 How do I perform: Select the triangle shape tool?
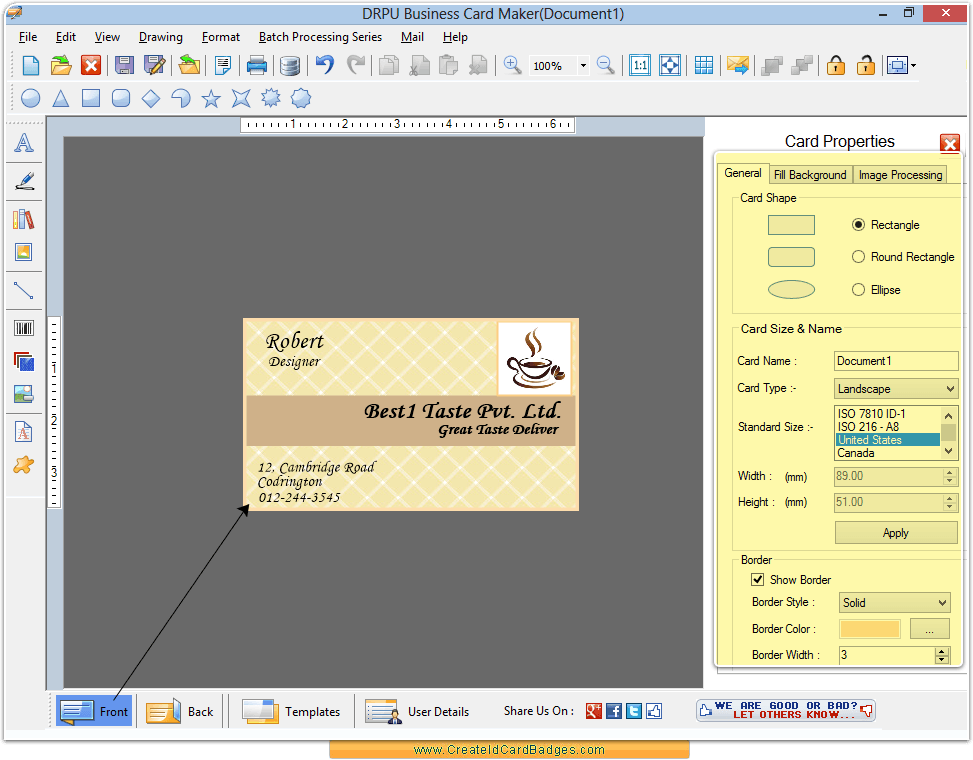tap(60, 98)
